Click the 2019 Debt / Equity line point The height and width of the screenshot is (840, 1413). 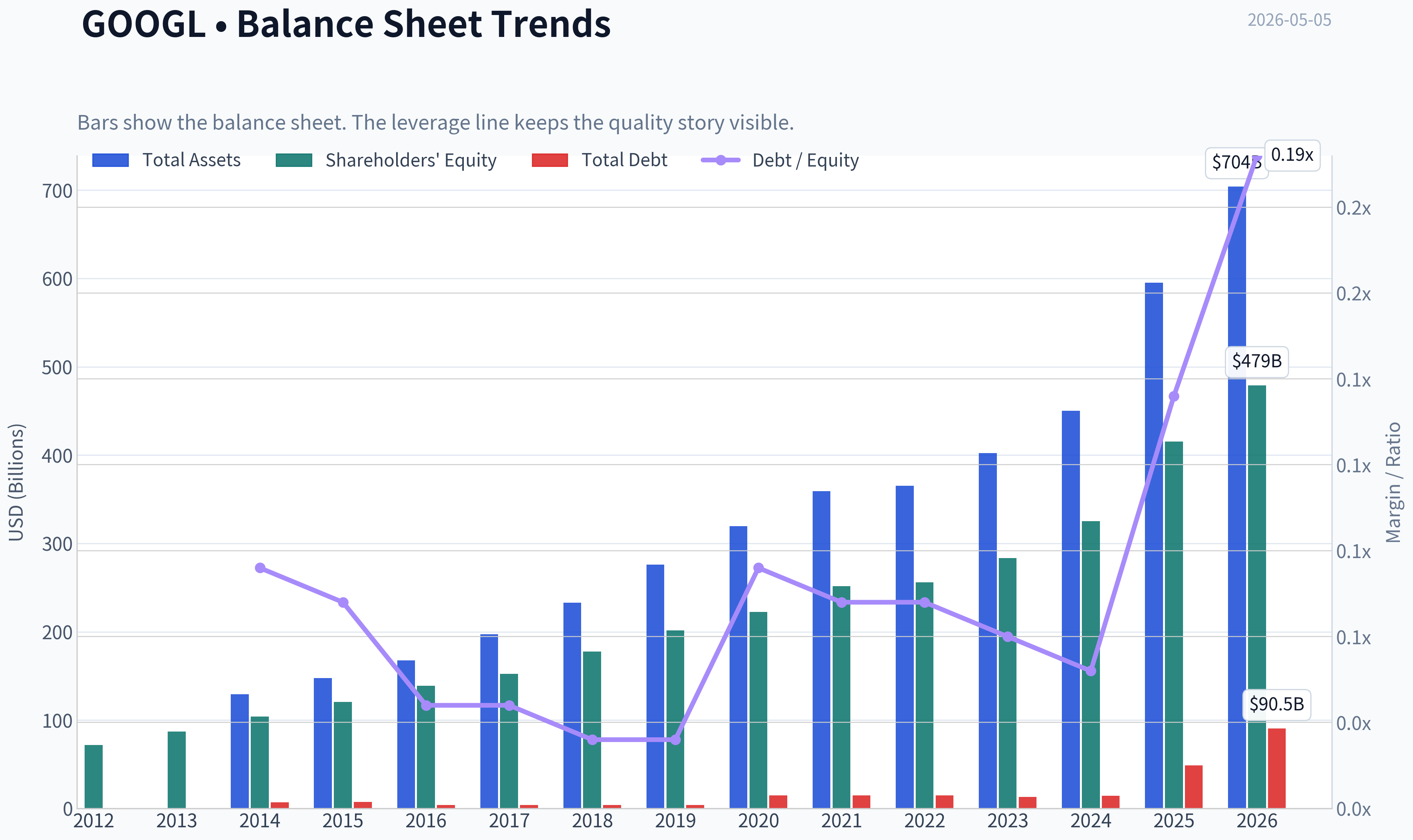(675, 740)
